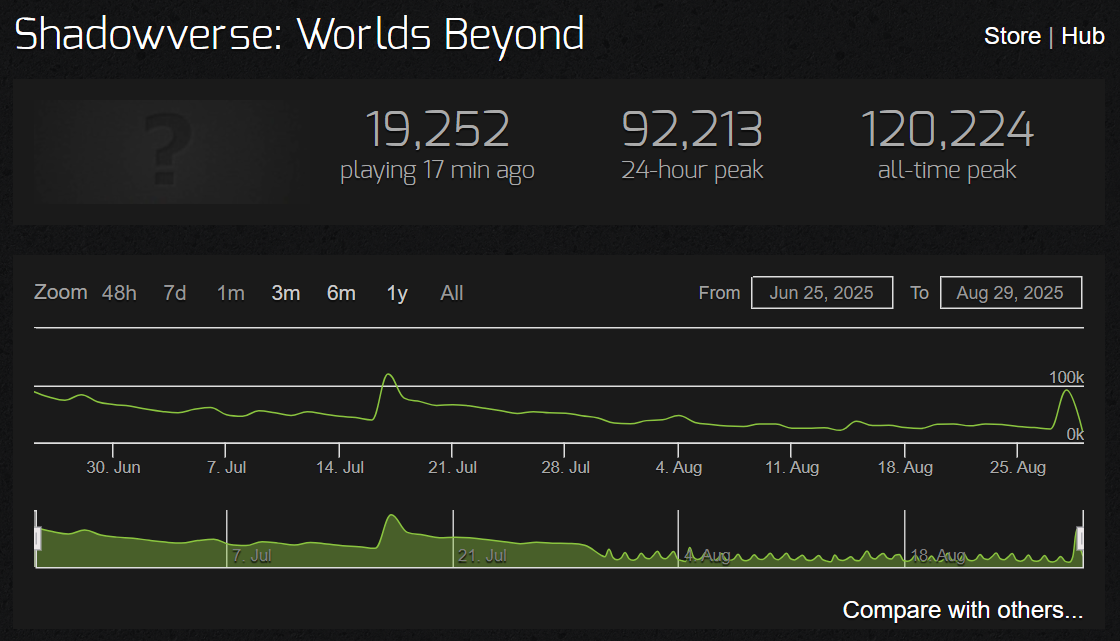Viewport: 1120px width, 641px height.
Task: Select the 6m zoom range
Action: [x=341, y=293]
